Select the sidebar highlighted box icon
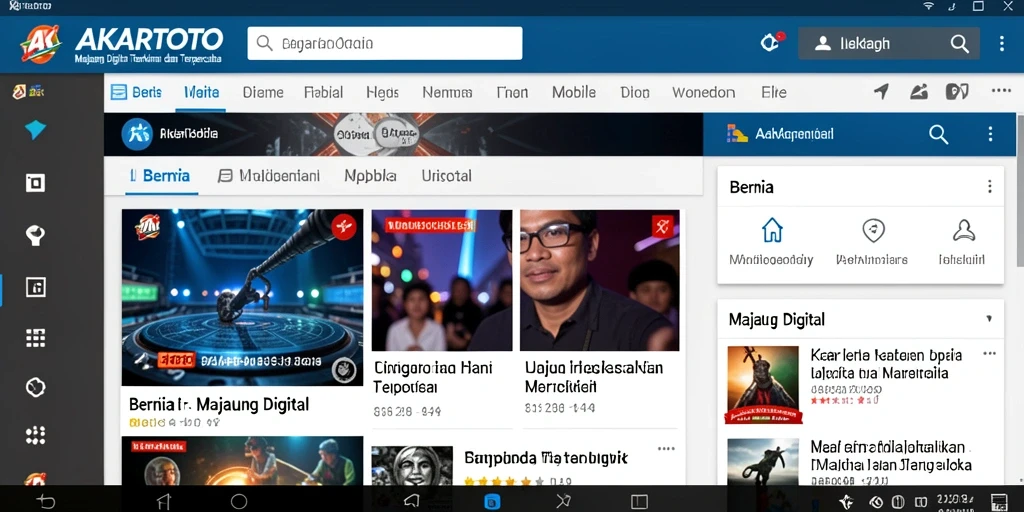Image resolution: width=1024 pixels, height=512 pixels. pos(35,287)
